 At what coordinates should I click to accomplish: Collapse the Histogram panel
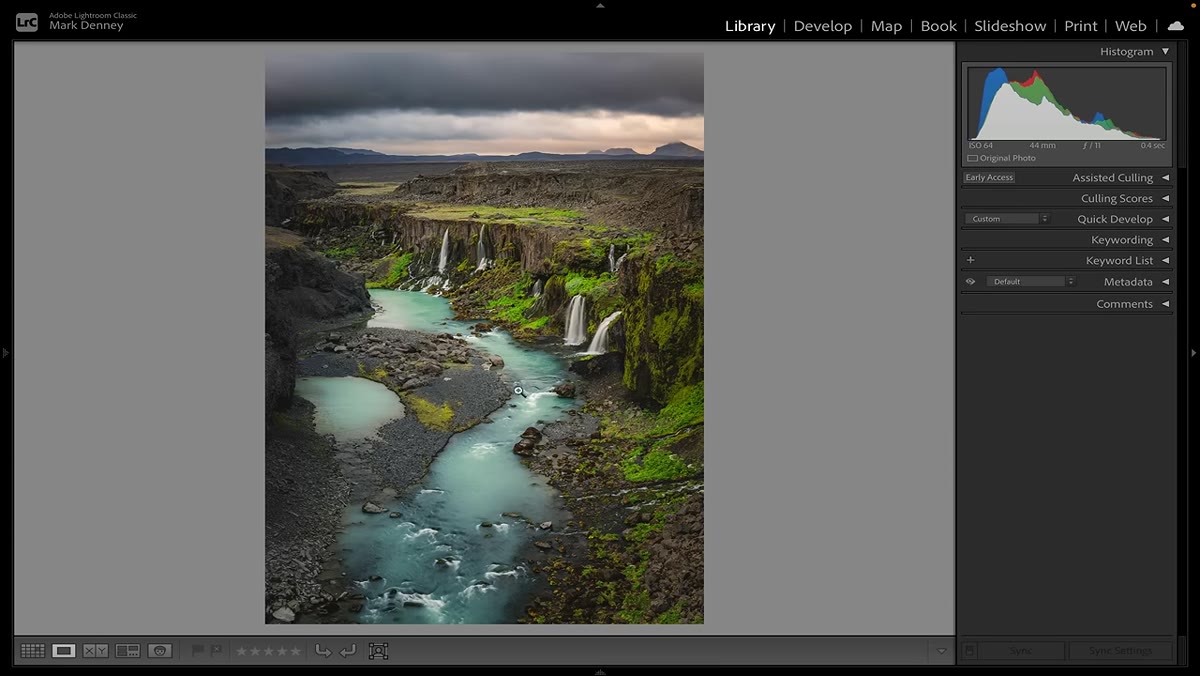tap(1165, 51)
